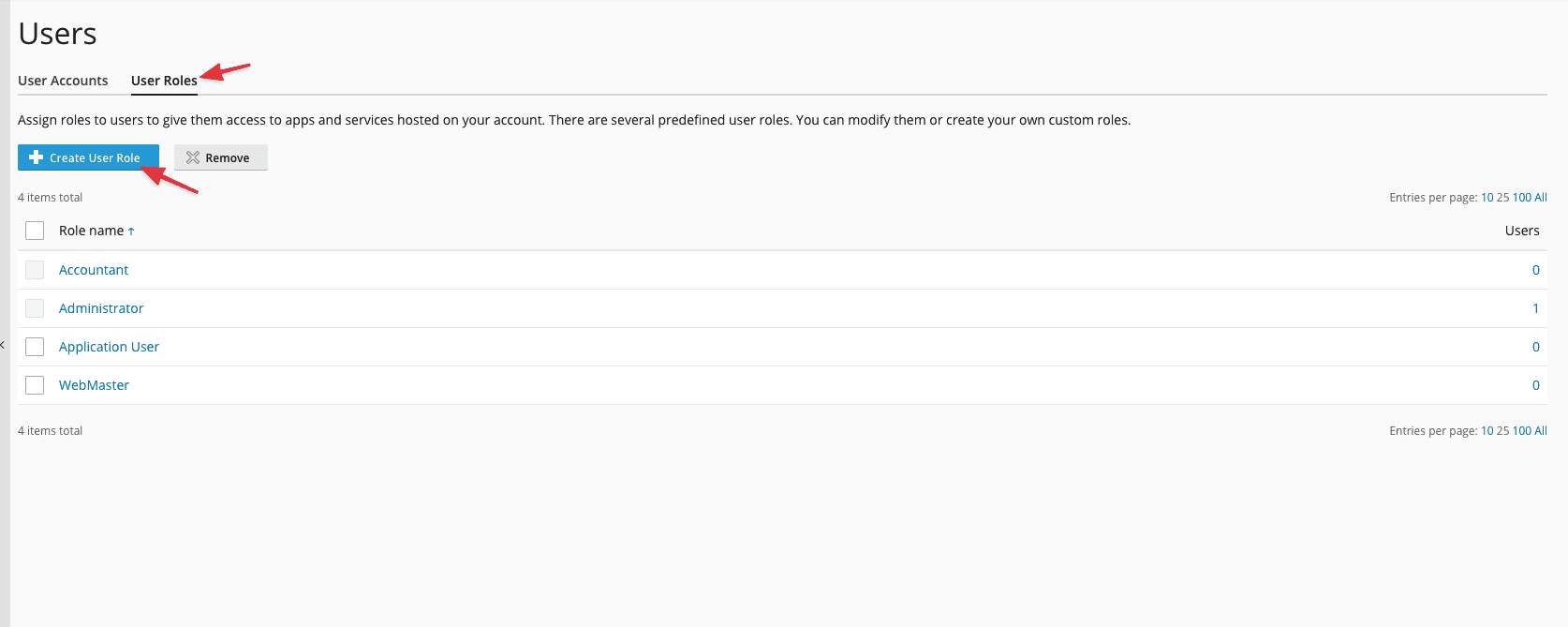The width and height of the screenshot is (1568, 627).
Task: Check the WebMaster role checkbox
Action: pos(35,385)
